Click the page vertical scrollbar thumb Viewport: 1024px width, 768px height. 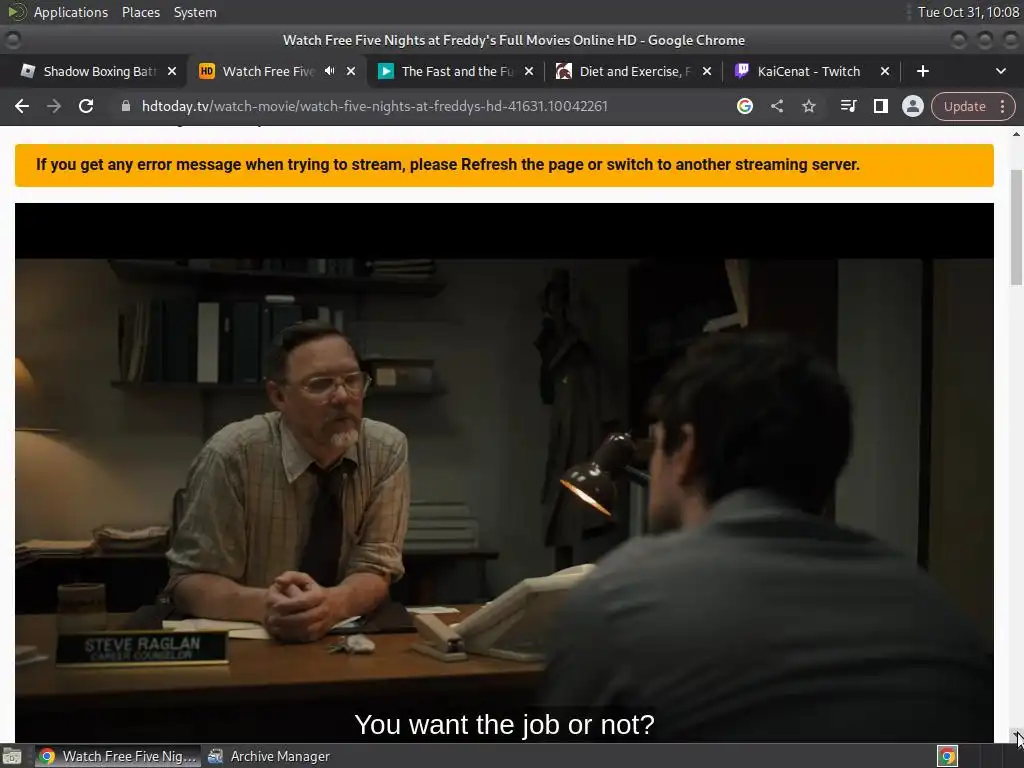click(1016, 227)
